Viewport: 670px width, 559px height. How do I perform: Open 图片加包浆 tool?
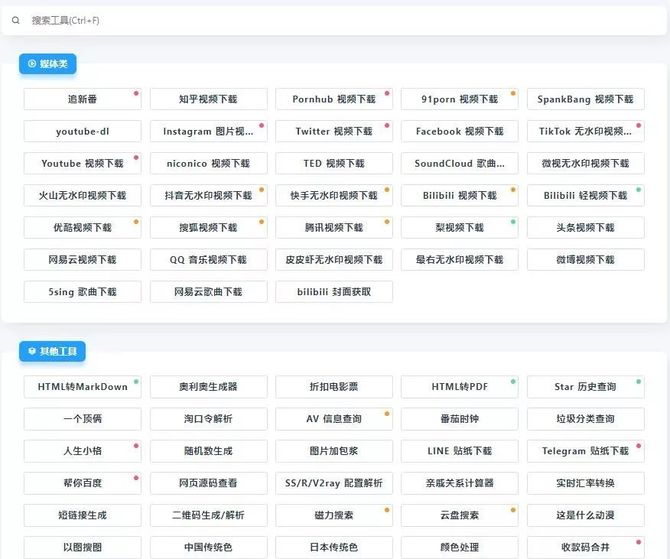(334, 451)
